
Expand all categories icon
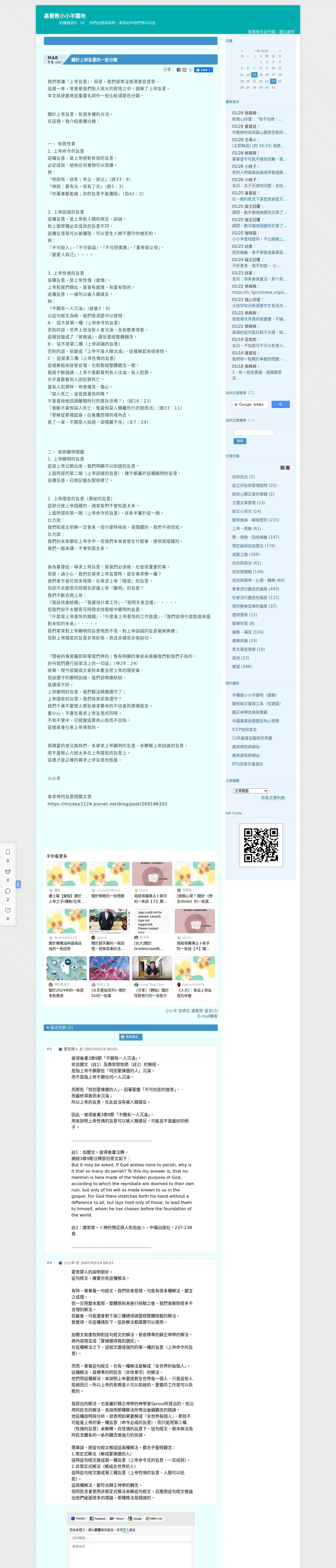coord(282,468)
